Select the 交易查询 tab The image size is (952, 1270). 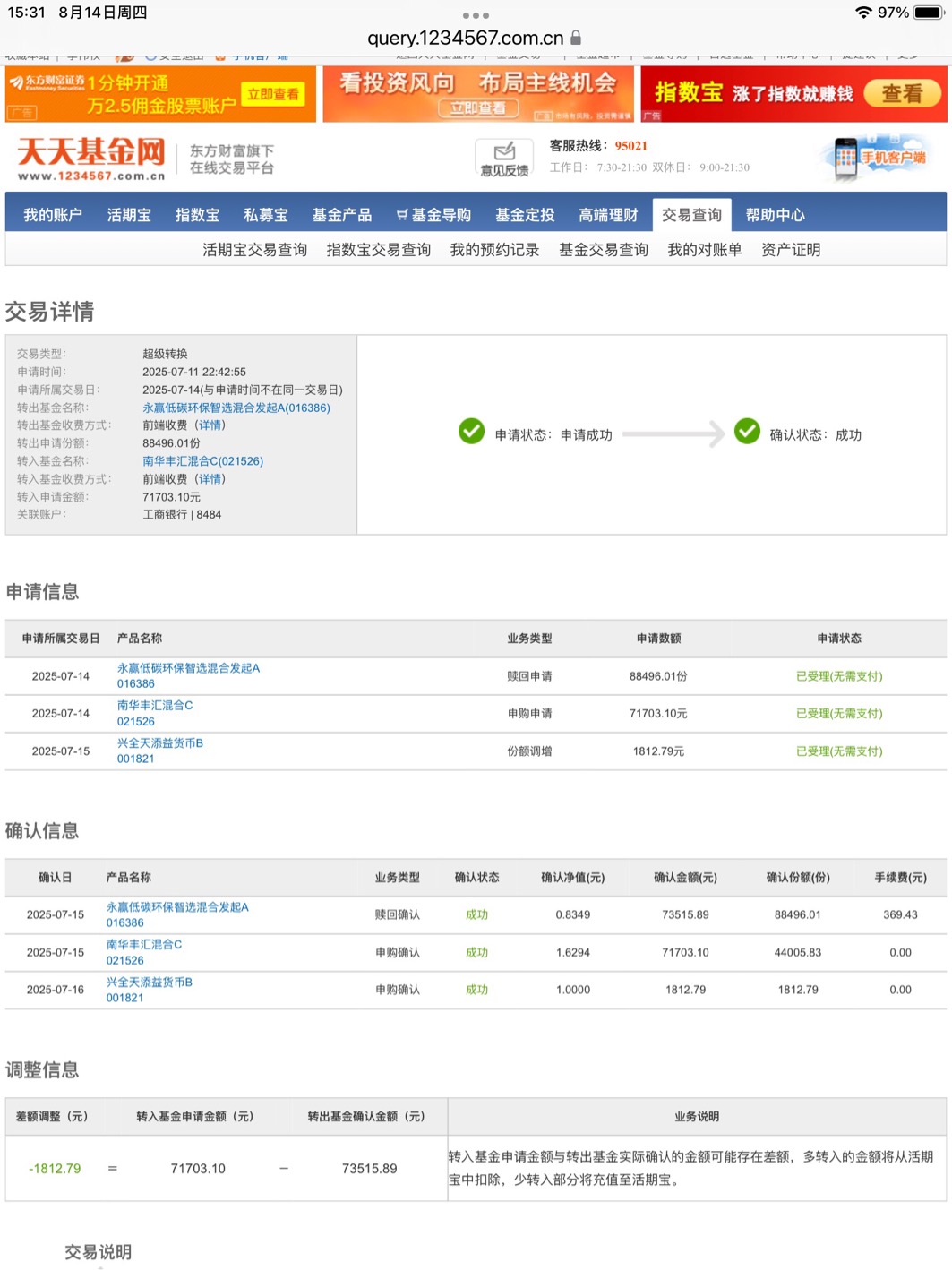pyautogui.click(x=691, y=215)
